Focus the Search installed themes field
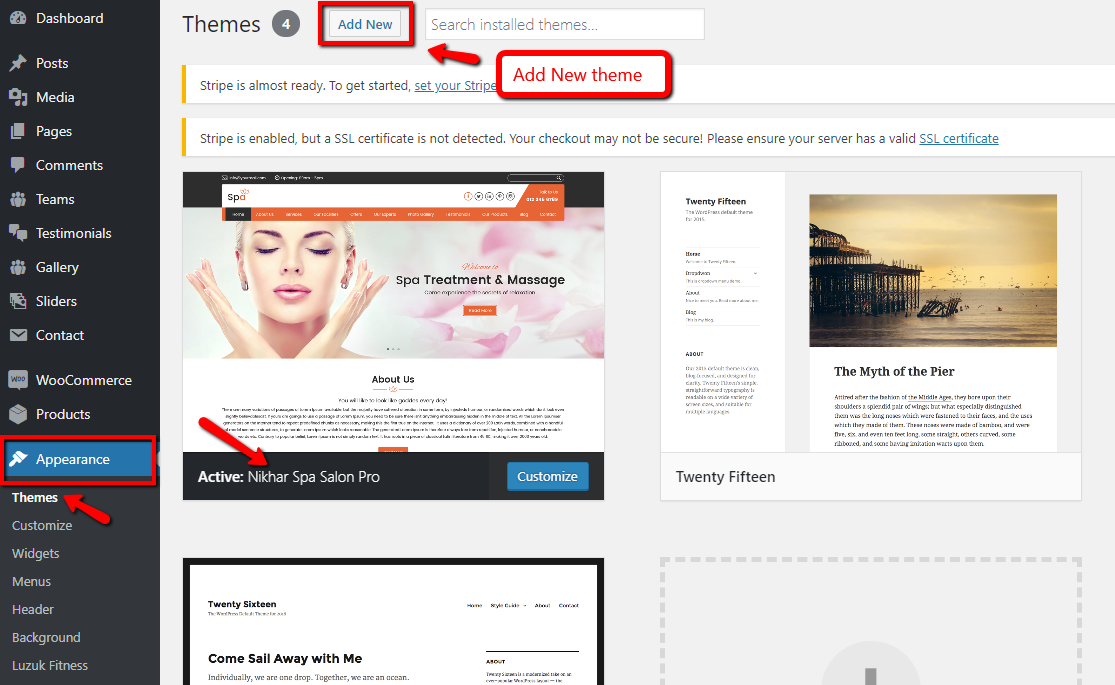This screenshot has width=1115, height=685. [565, 24]
